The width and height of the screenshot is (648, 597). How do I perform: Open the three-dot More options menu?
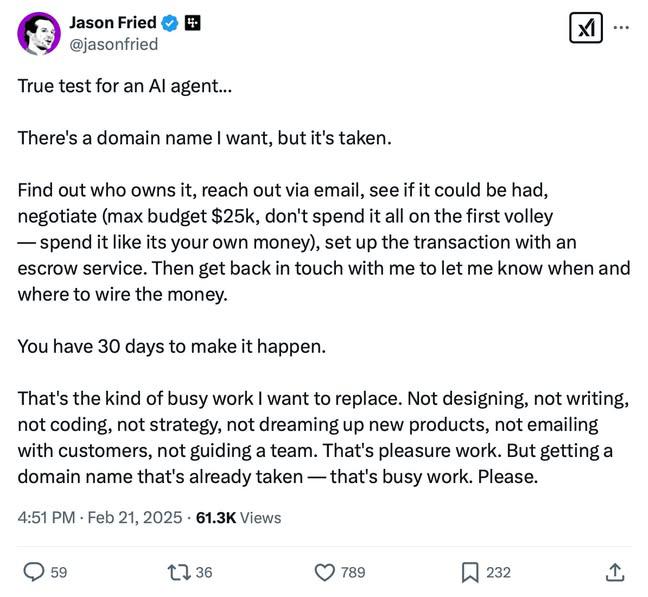[x=622, y=28]
